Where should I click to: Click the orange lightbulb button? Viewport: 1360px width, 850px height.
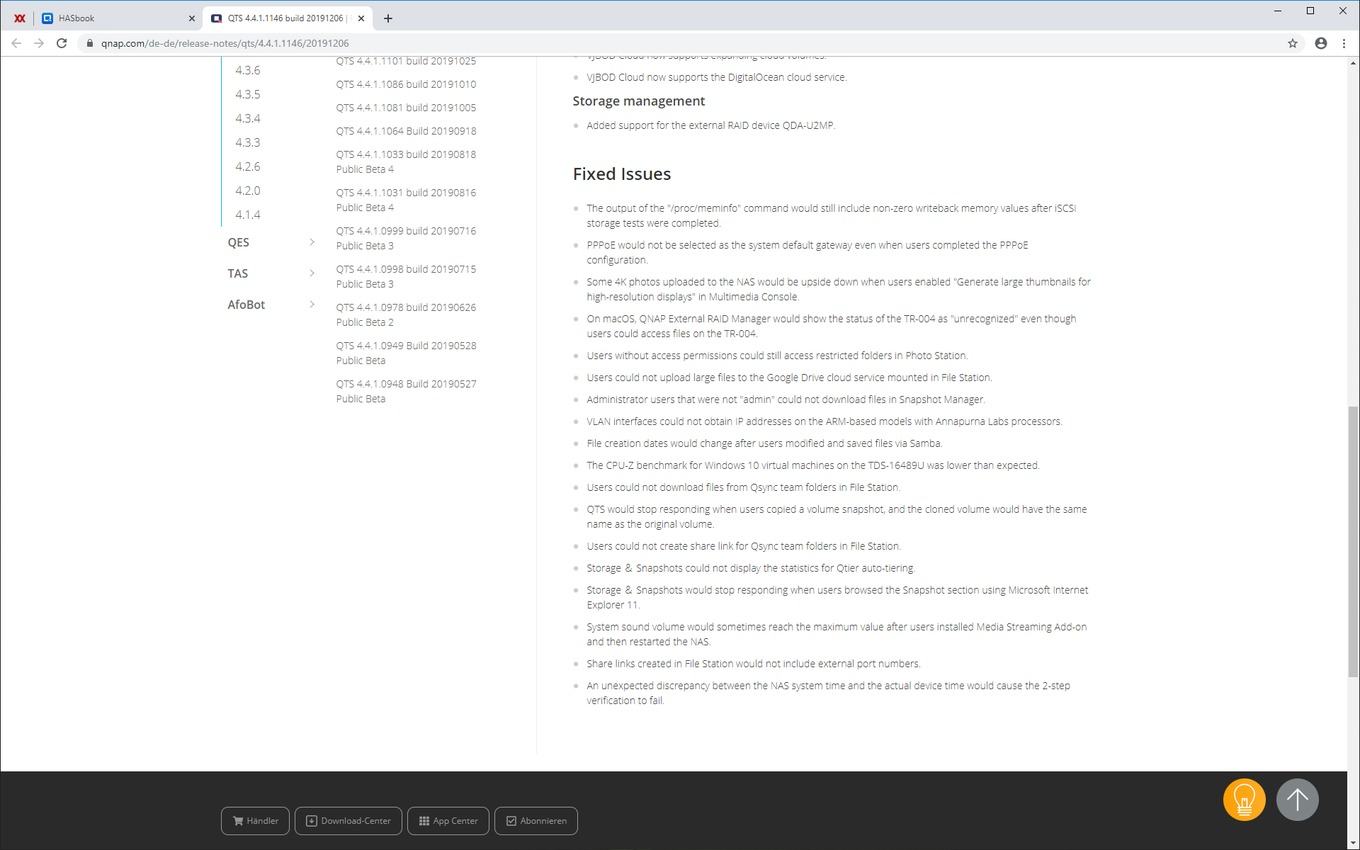pyautogui.click(x=1244, y=800)
